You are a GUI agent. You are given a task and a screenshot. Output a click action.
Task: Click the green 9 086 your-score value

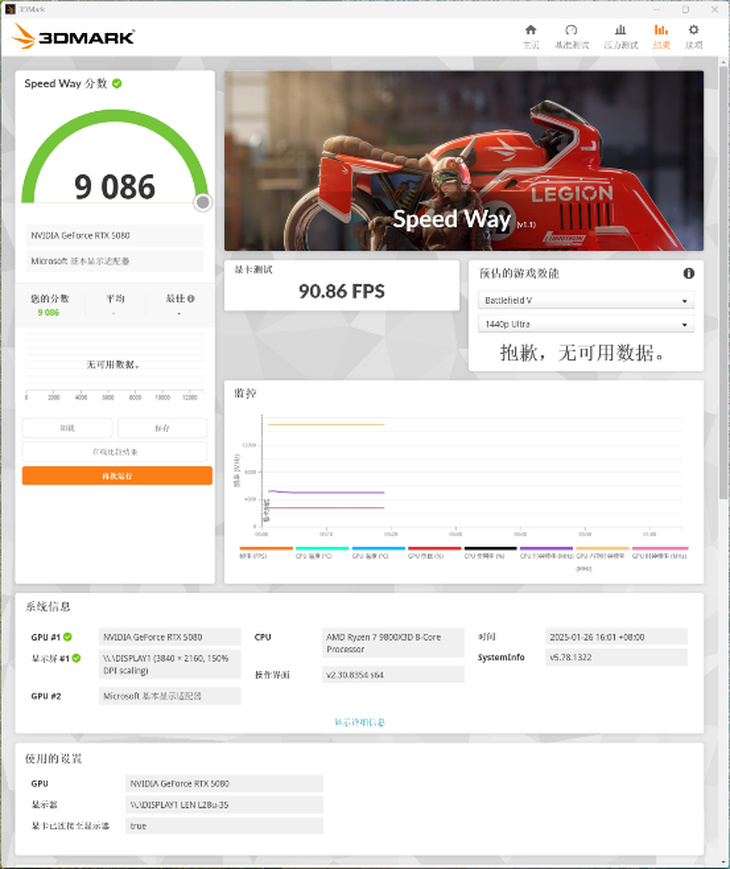(48, 313)
